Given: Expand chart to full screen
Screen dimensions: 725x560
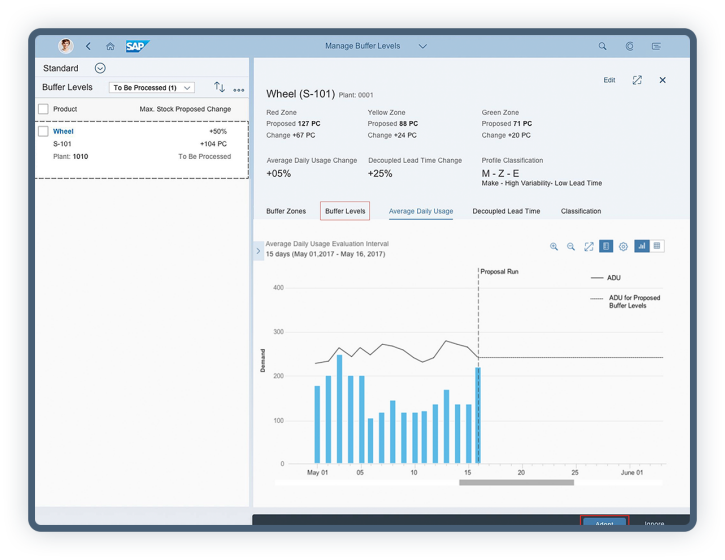Looking at the screenshot, I should pyautogui.click(x=589, y=246).
